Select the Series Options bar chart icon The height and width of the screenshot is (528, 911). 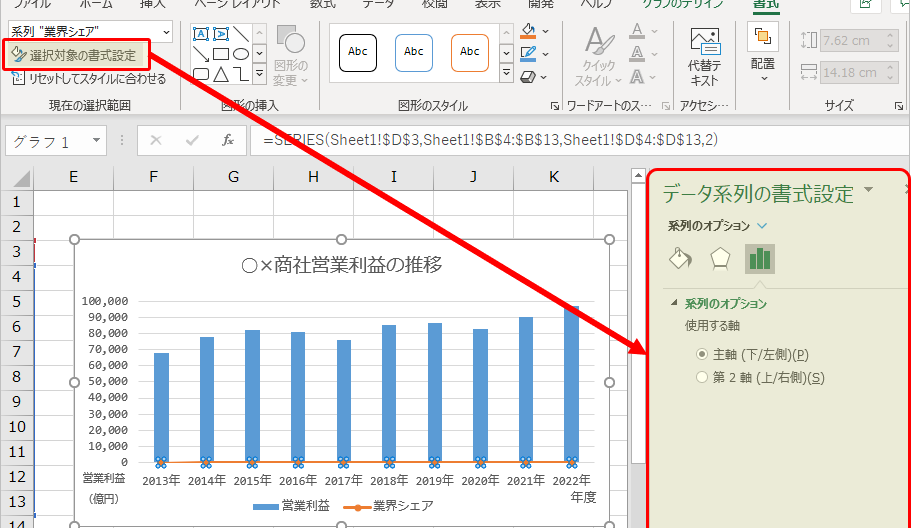760,259
